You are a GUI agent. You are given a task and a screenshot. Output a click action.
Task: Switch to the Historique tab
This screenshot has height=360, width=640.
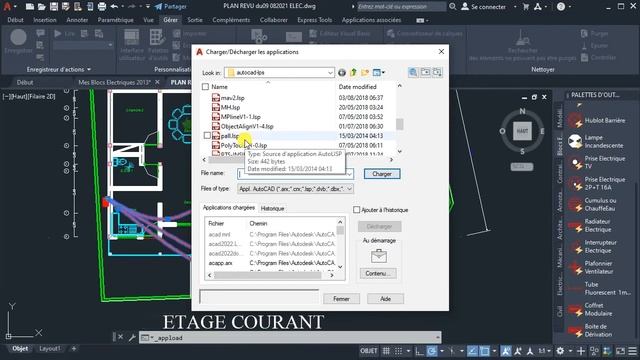coord(272,209)
